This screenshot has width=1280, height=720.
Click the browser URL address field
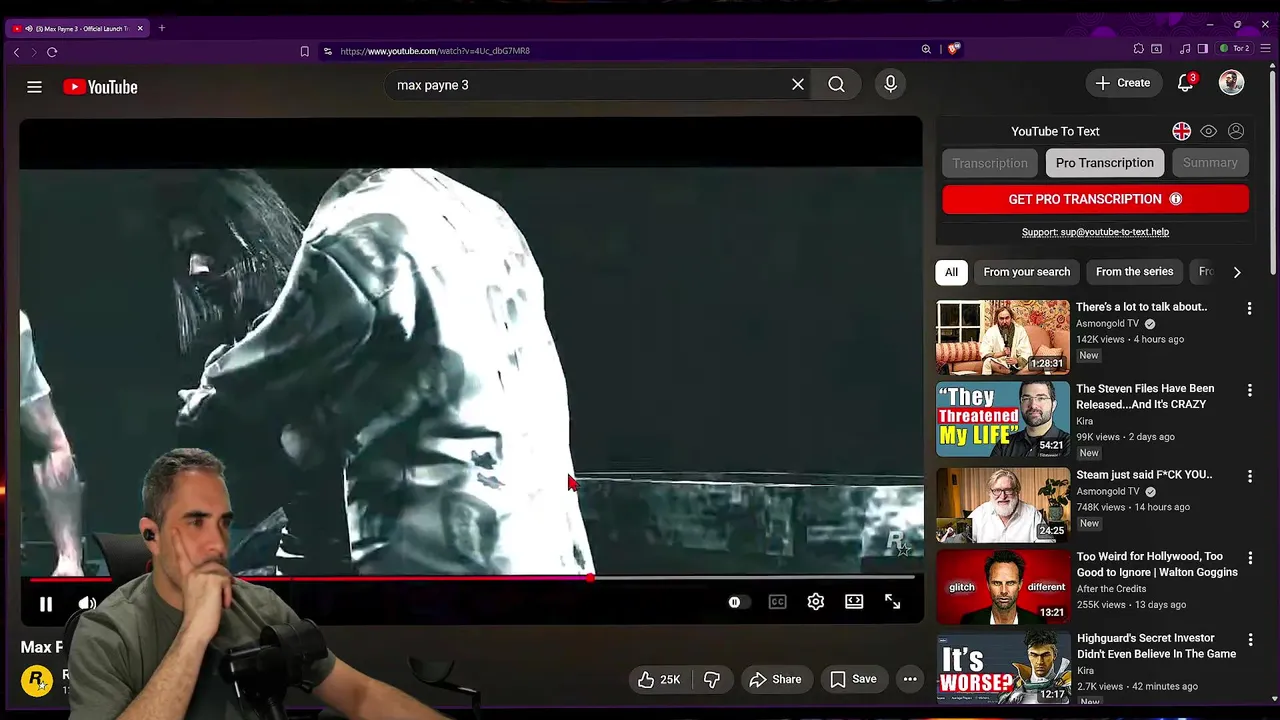pos(620,51)
